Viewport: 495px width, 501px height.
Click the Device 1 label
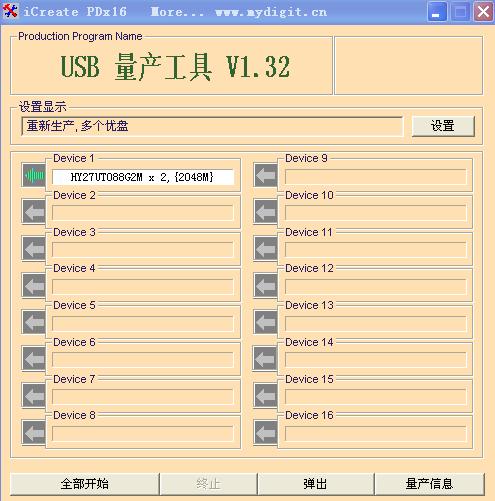click(x=74, y=158)
